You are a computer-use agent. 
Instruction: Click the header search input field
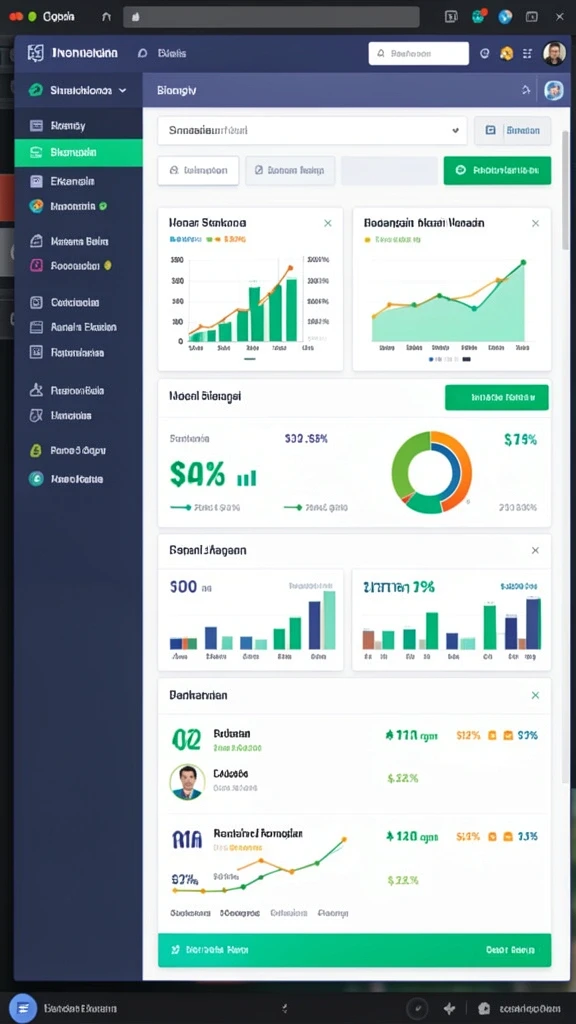[419, 54]
